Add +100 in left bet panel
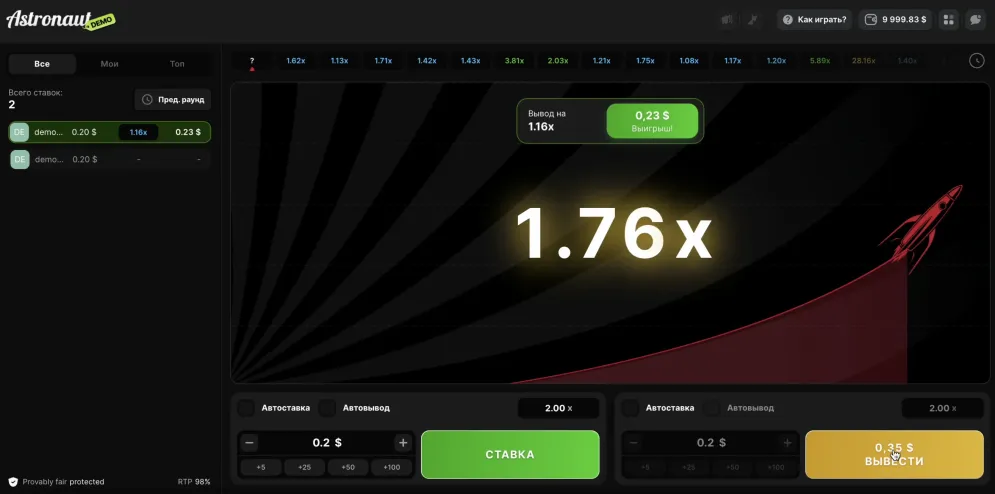 pos(392,467)
